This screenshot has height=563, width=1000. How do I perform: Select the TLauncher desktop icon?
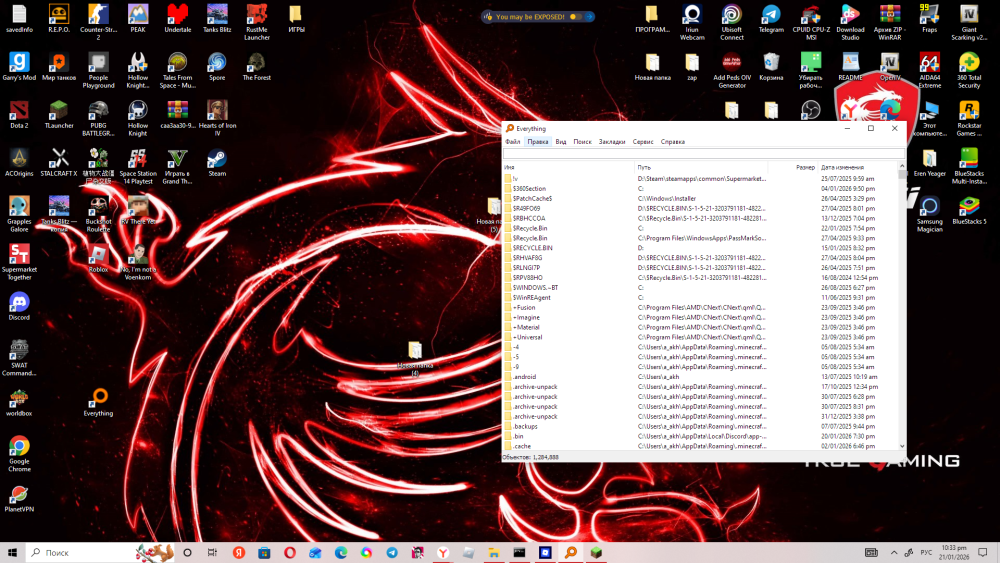[x=59, y=115]
